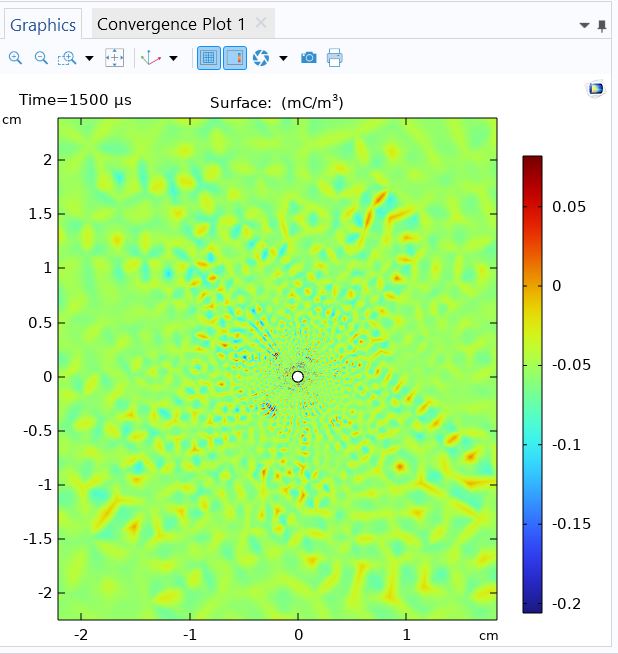618x654 pixels.
Task: Click the Zoom Extents icon
Action: (115, 58)
